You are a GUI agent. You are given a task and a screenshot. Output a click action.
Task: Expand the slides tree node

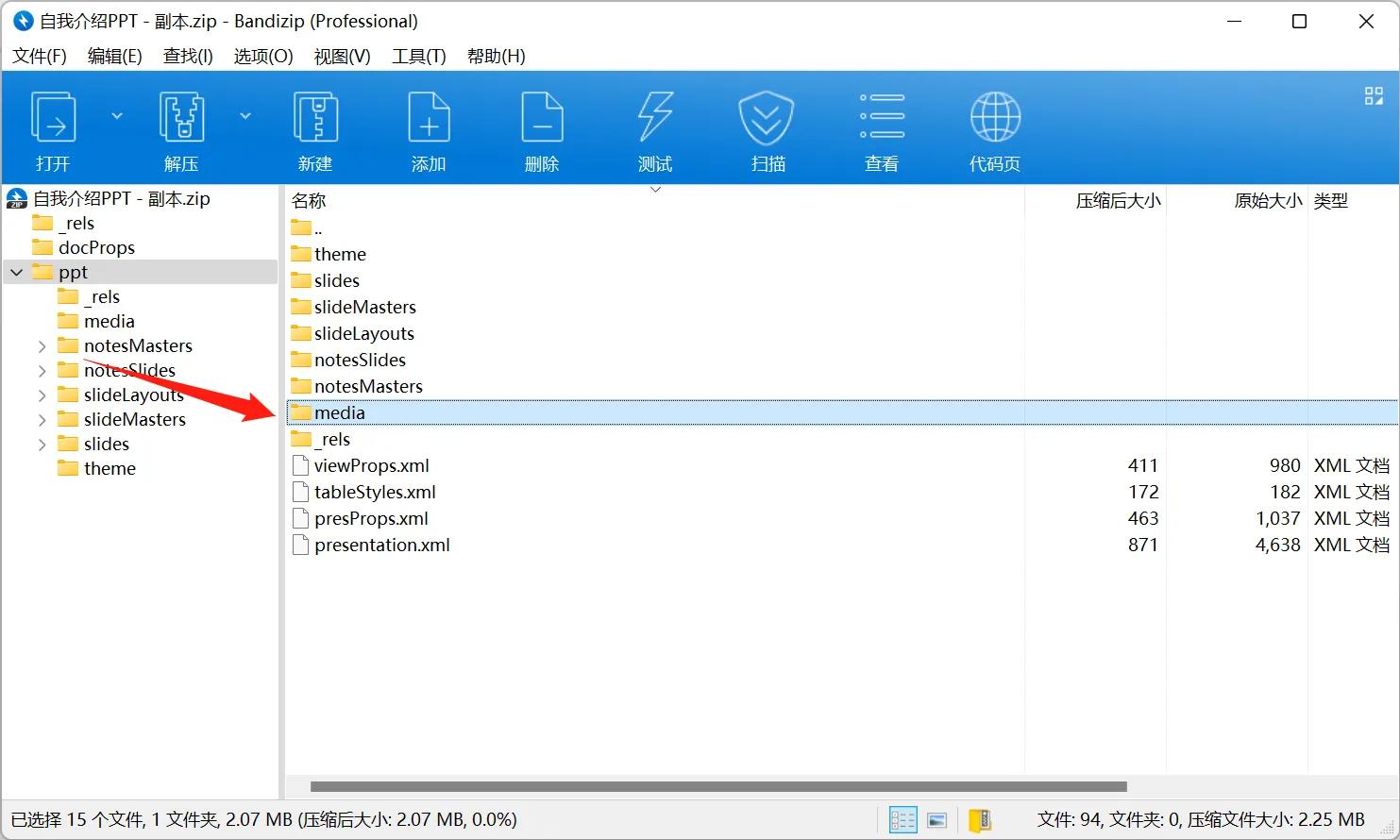coord(42,445)
